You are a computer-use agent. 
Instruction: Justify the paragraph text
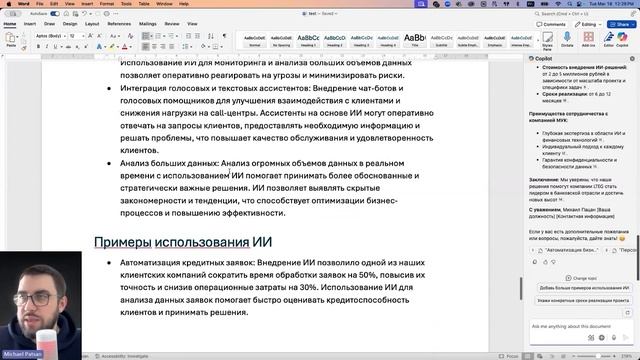point(172,47)
